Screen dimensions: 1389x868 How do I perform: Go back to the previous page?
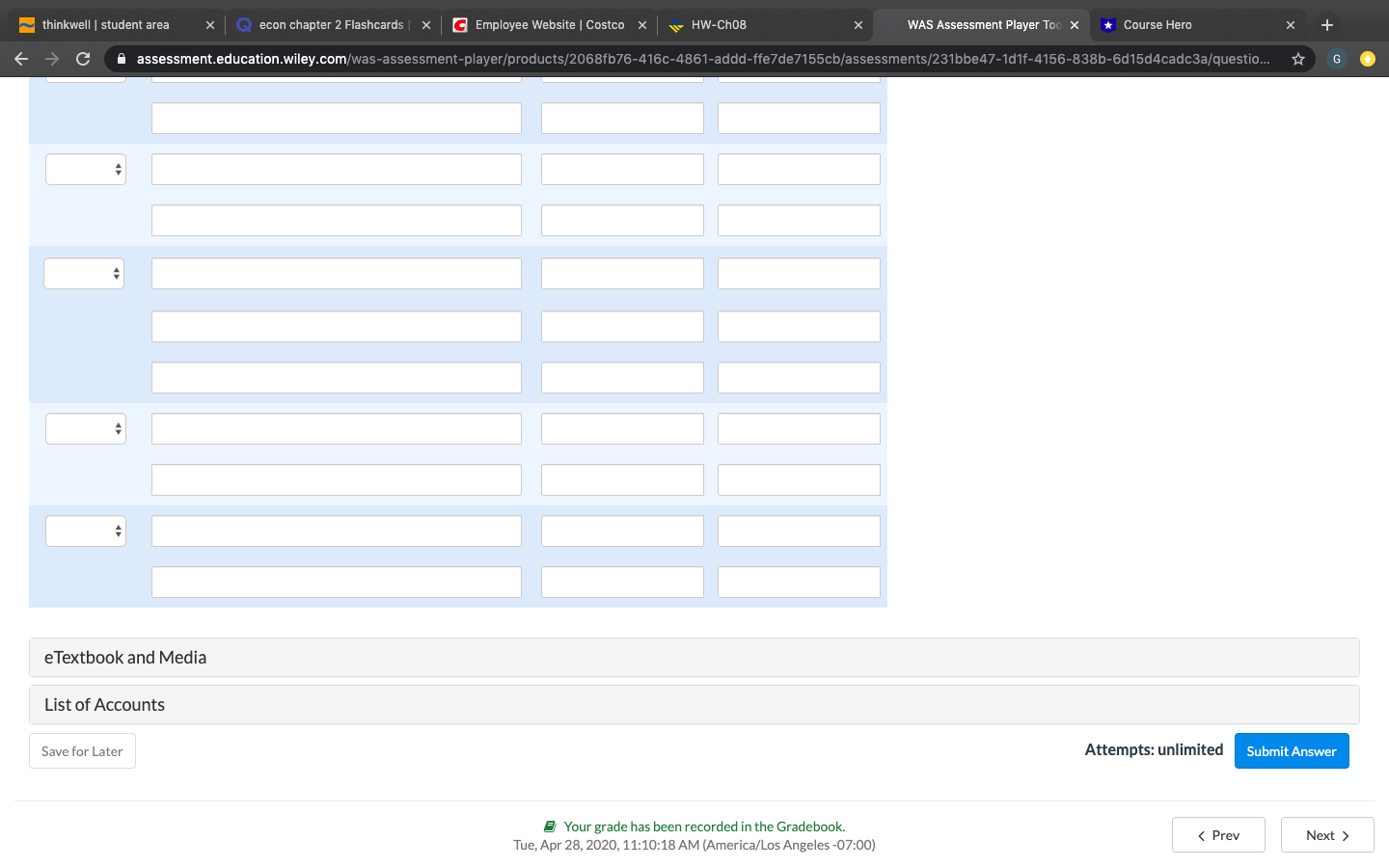click(x=21, y=59)
